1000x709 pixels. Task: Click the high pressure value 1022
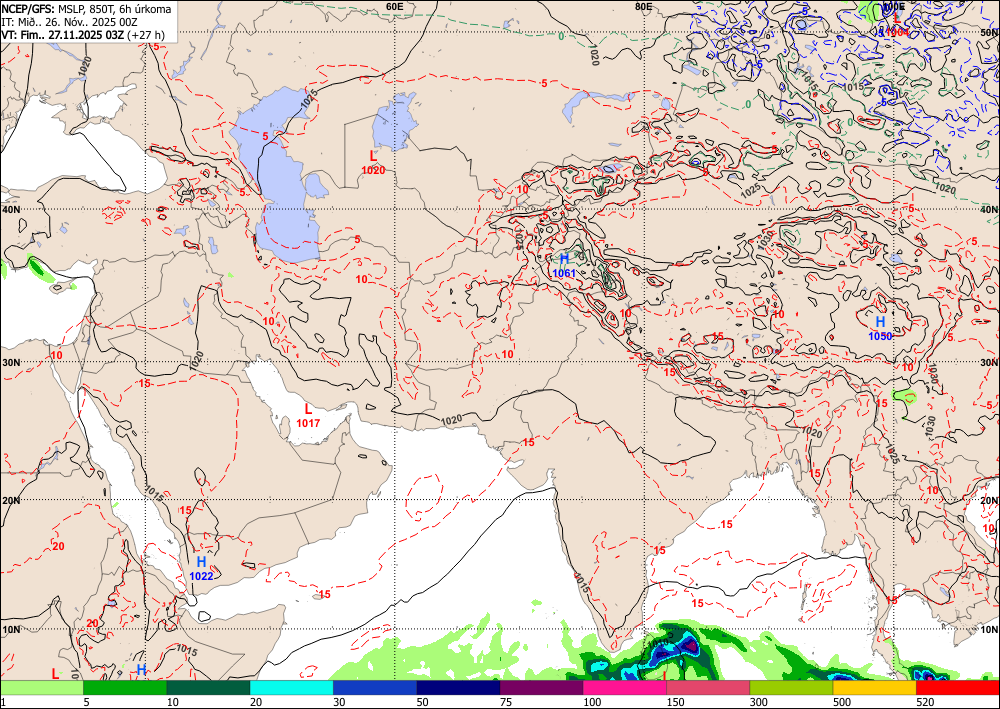point(202,576)
